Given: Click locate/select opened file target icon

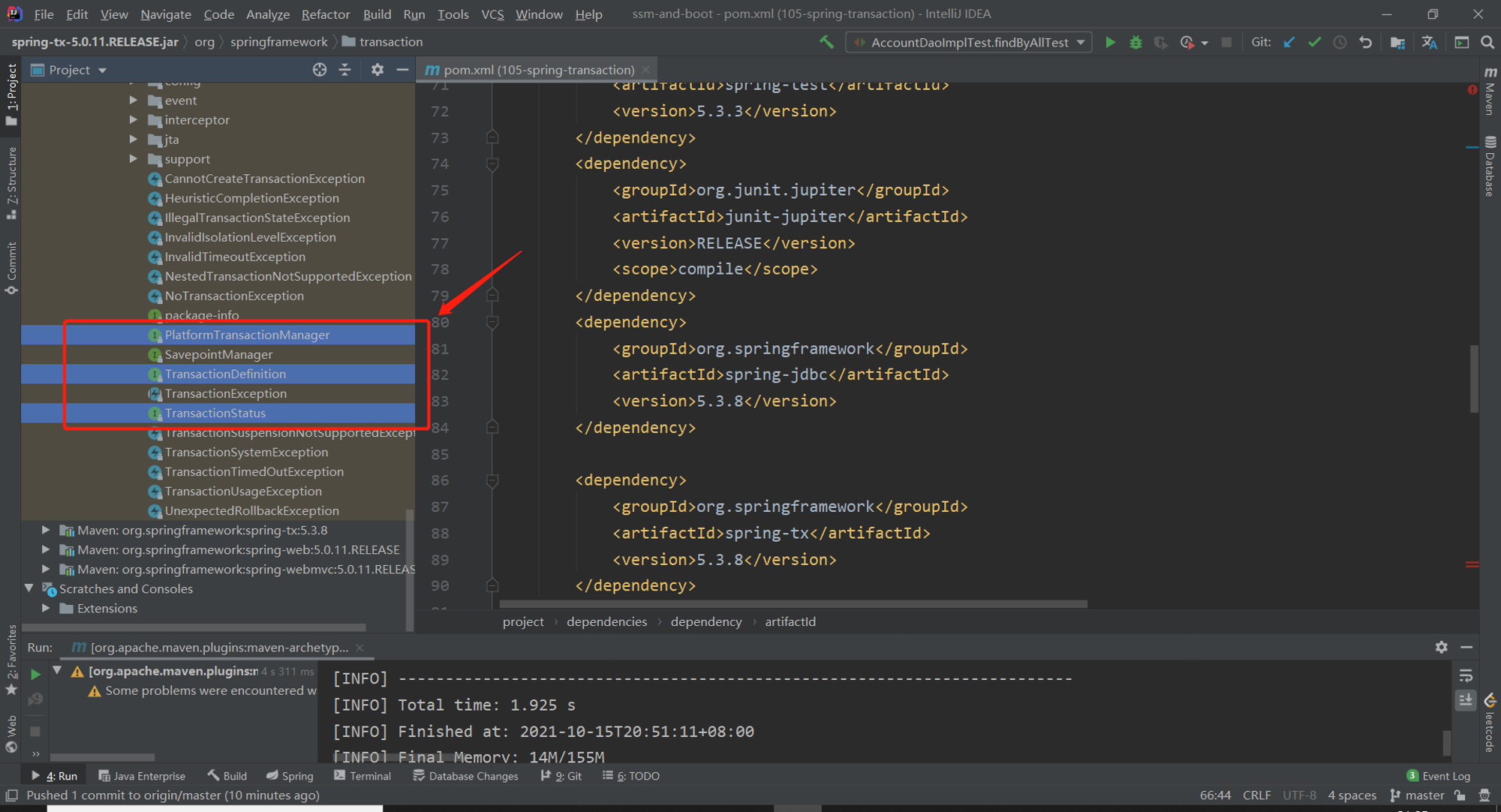Looking at the screenshot, I should [x=320, y=70].
